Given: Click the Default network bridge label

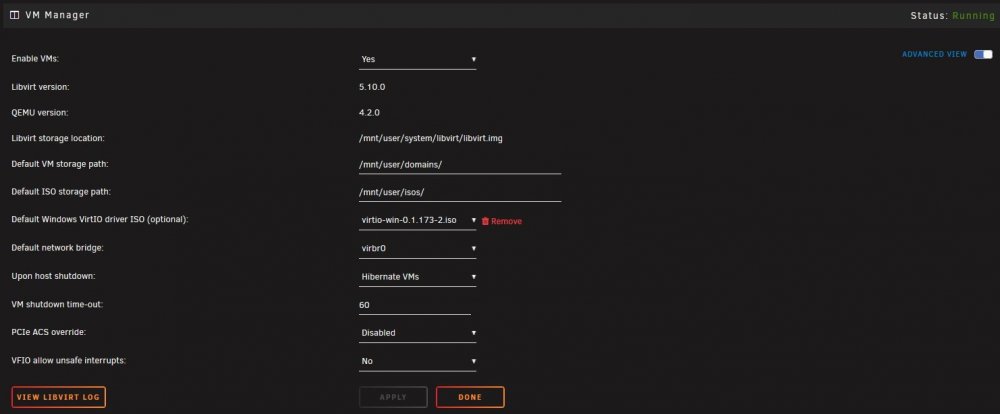Looking at the screenshot, I should [x=57, y=248].
